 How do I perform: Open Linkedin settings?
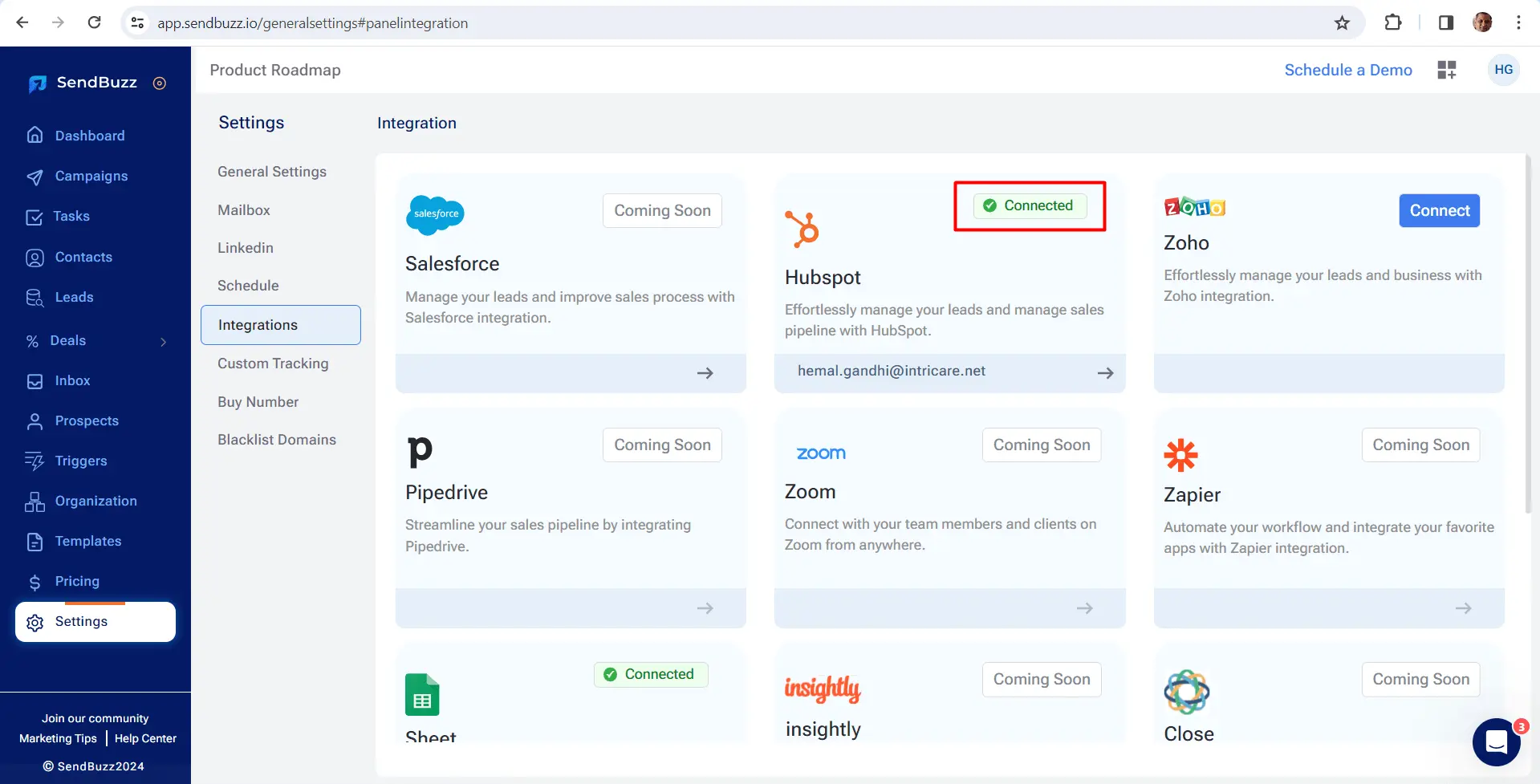[246, 248]
